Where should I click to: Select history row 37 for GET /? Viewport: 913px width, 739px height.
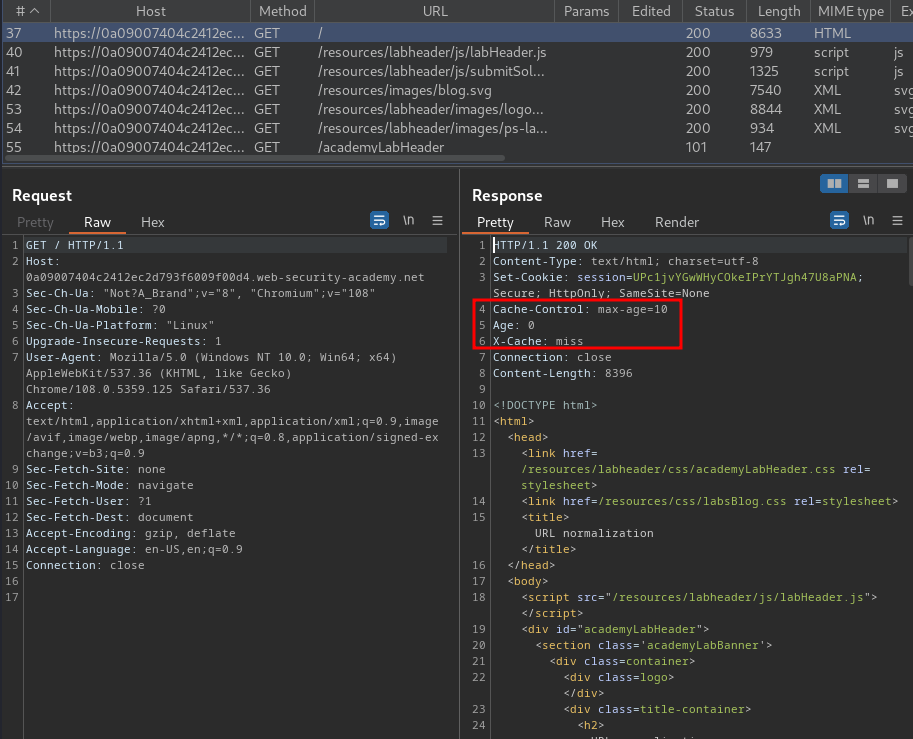[x=456, y=33]
